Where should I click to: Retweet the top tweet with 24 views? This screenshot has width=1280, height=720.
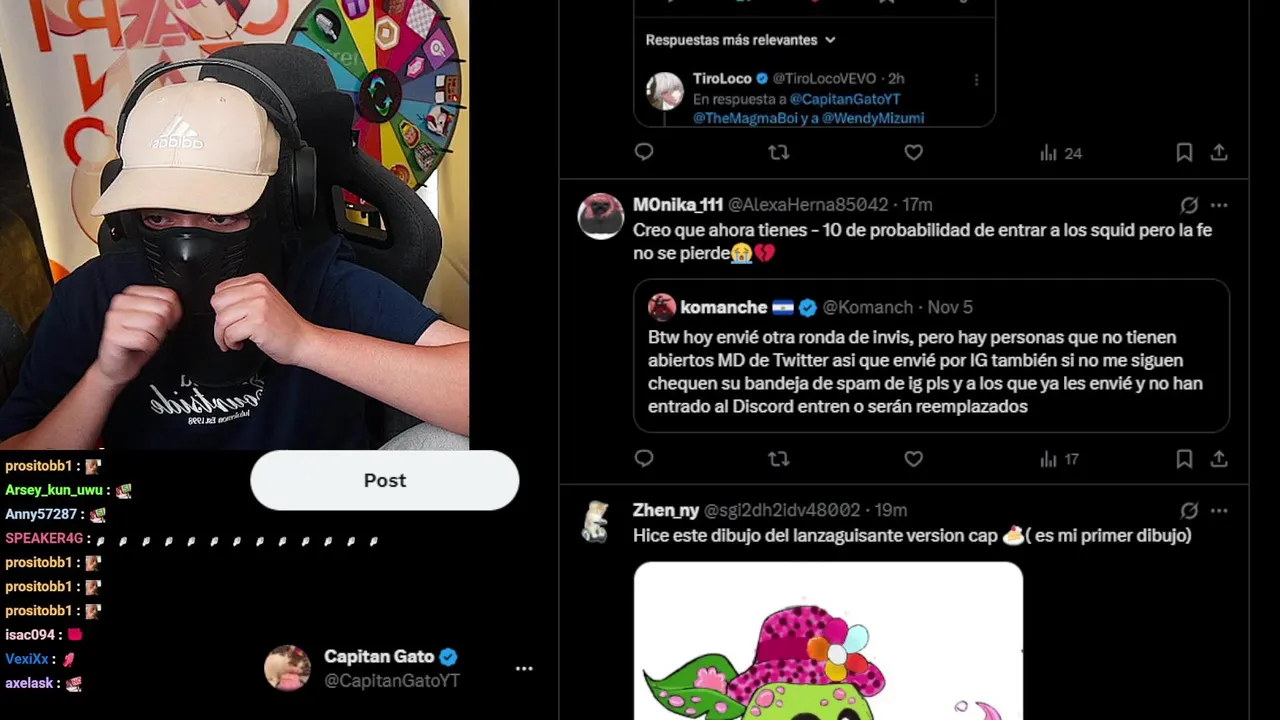778,152
